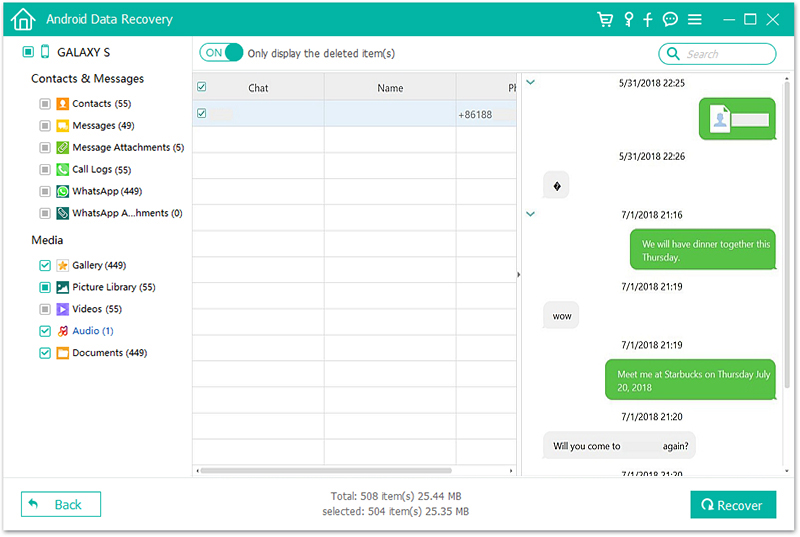Open the feedback chat bubble icon
Screen dimensions: 800x537
(x=670, y=19)
